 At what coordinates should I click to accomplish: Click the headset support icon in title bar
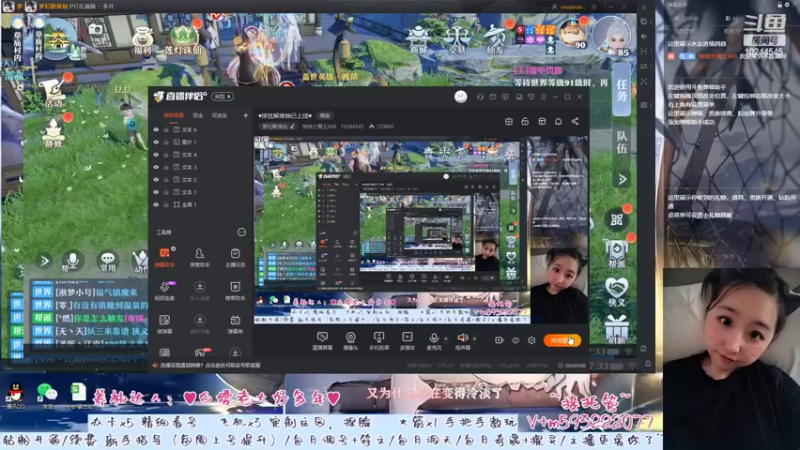480,96
